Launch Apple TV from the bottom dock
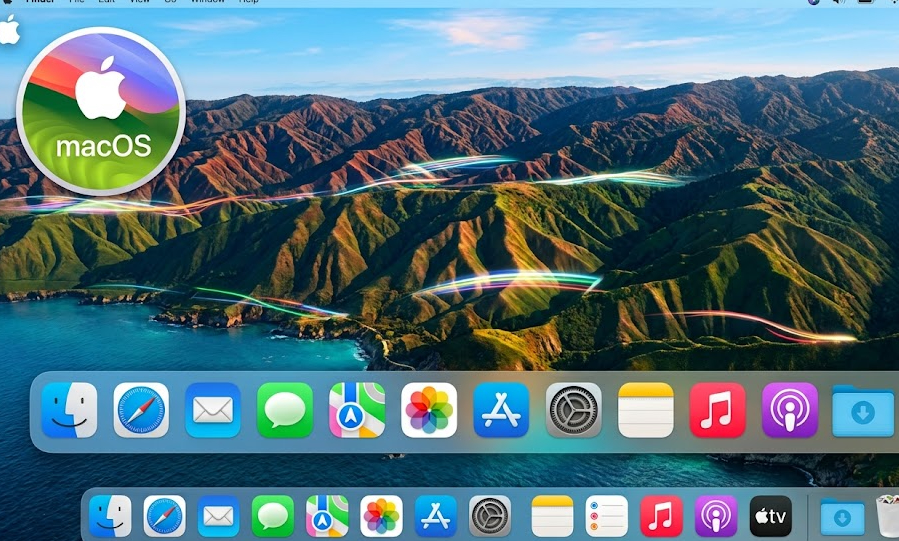Image resolution: width=899 pixels, height=541 pixels. pyautogui.click(x=771, y=516)
